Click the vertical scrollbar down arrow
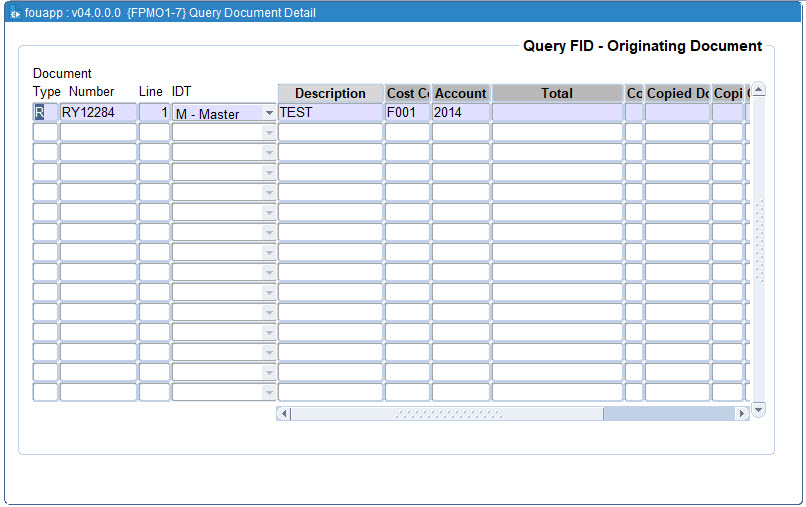The height and width of the screenshot is (507, 806). point(758,409)
